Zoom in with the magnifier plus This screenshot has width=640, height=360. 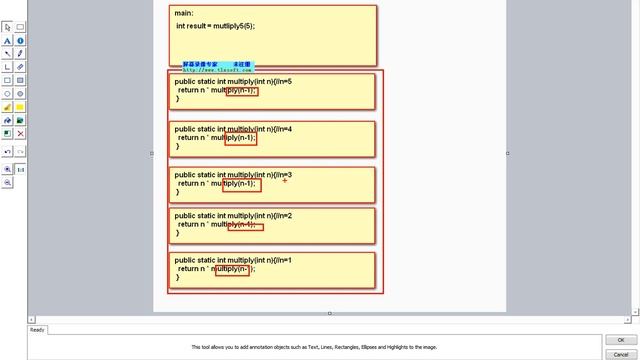click(7, 169)
